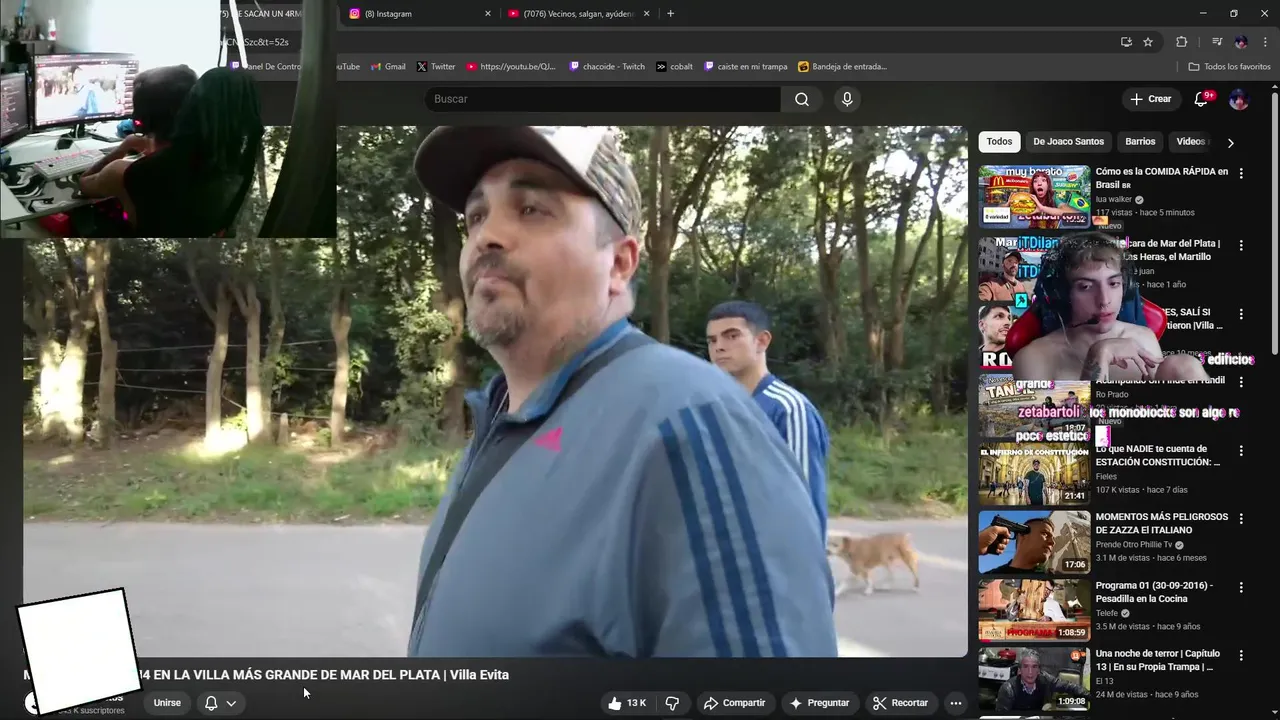1280x720 pixels.
Task: Open the Twitter bookmark
Action: (x=436, y=67)
